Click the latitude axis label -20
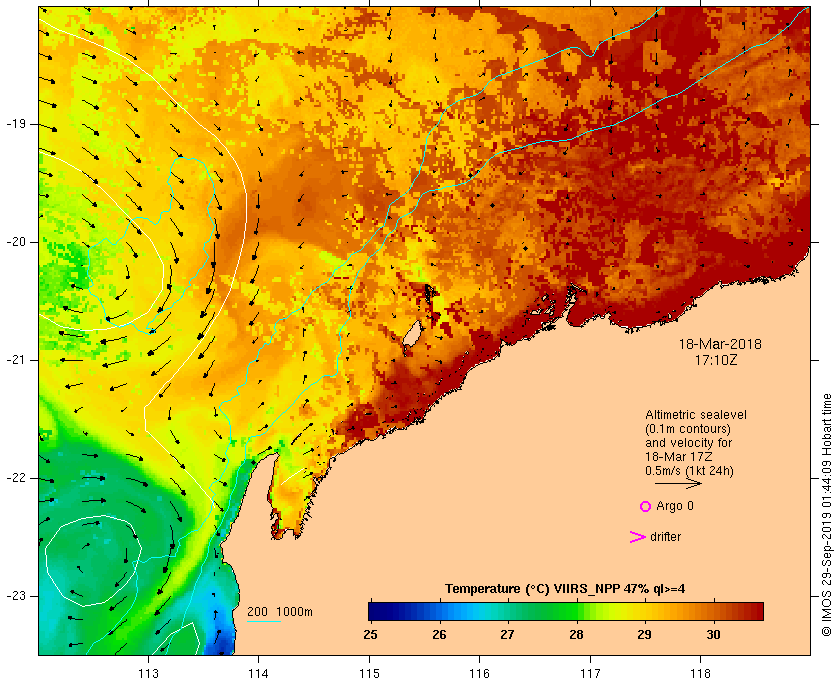The image size is (840, 680). 16,242
